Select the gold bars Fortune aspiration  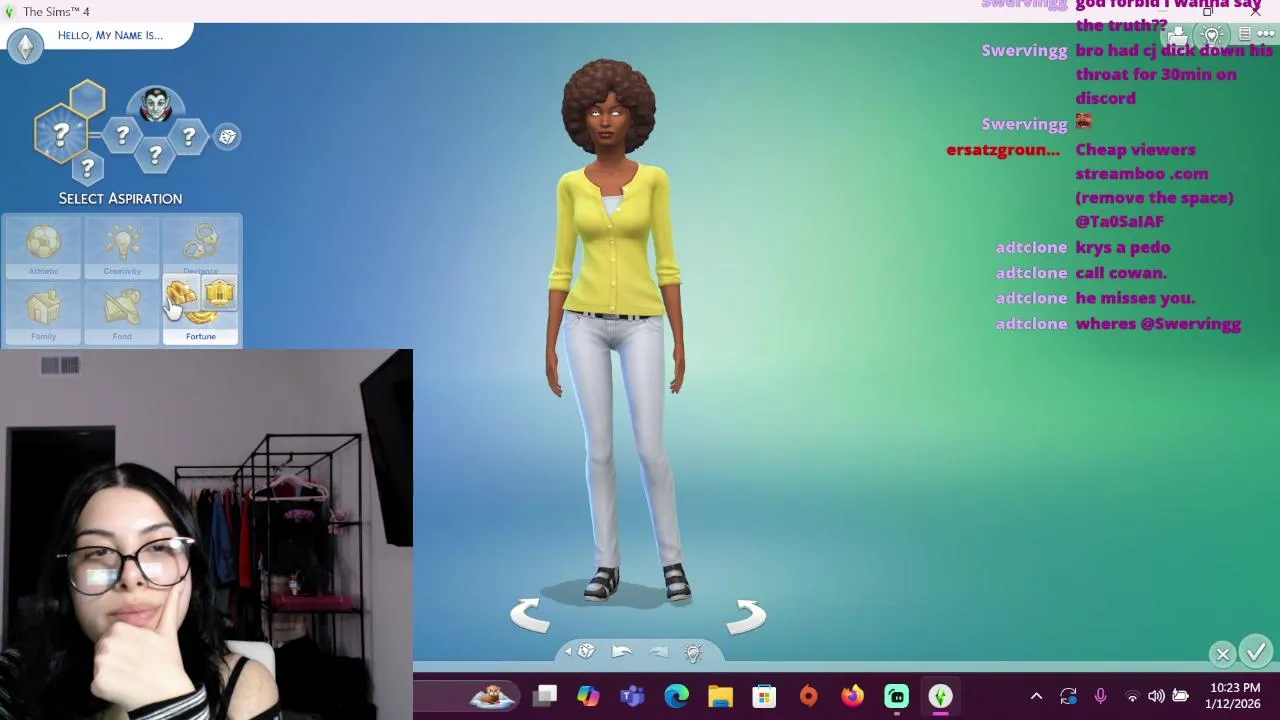coord(182,293)
